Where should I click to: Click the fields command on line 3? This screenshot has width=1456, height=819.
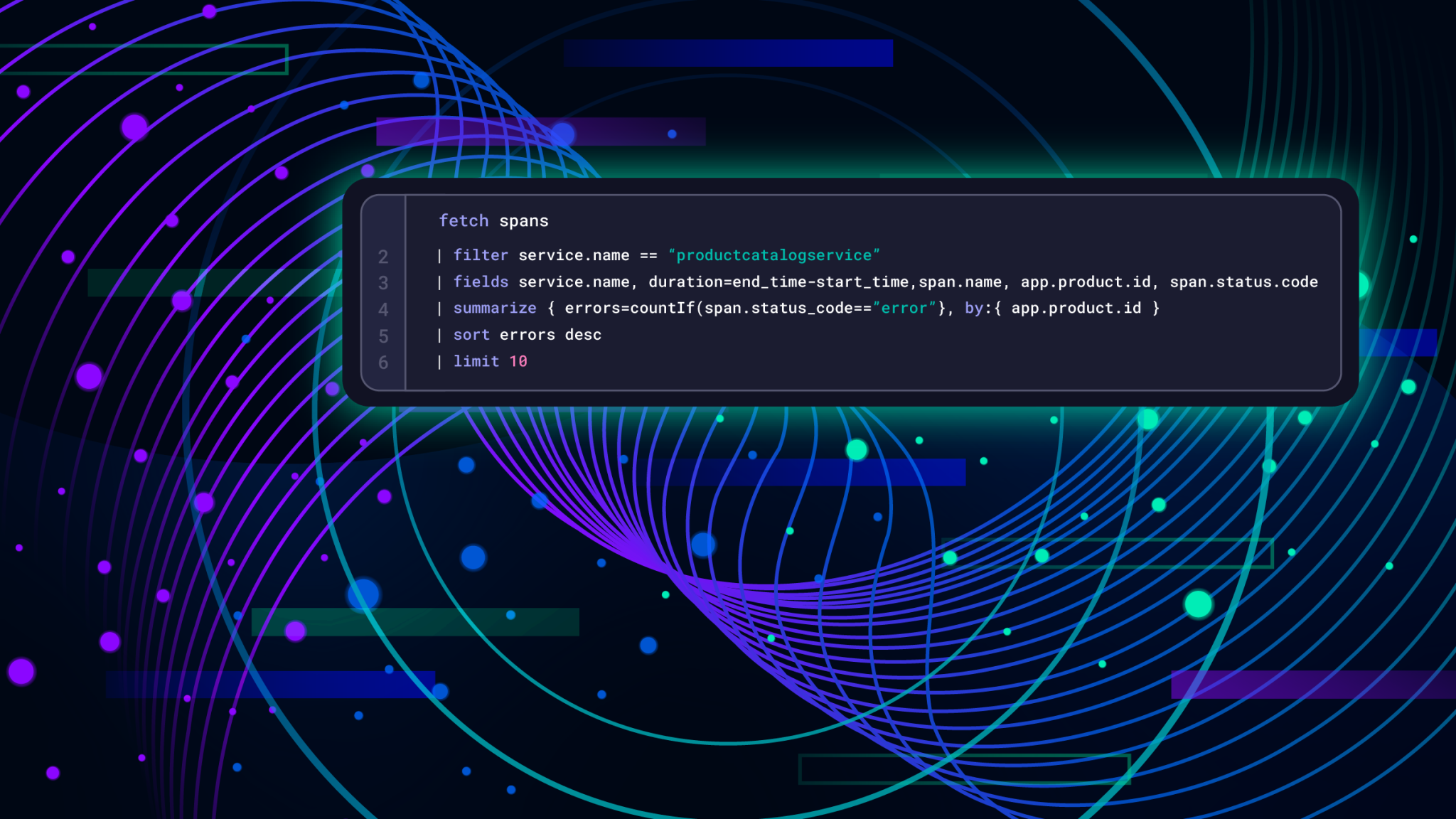480,282
